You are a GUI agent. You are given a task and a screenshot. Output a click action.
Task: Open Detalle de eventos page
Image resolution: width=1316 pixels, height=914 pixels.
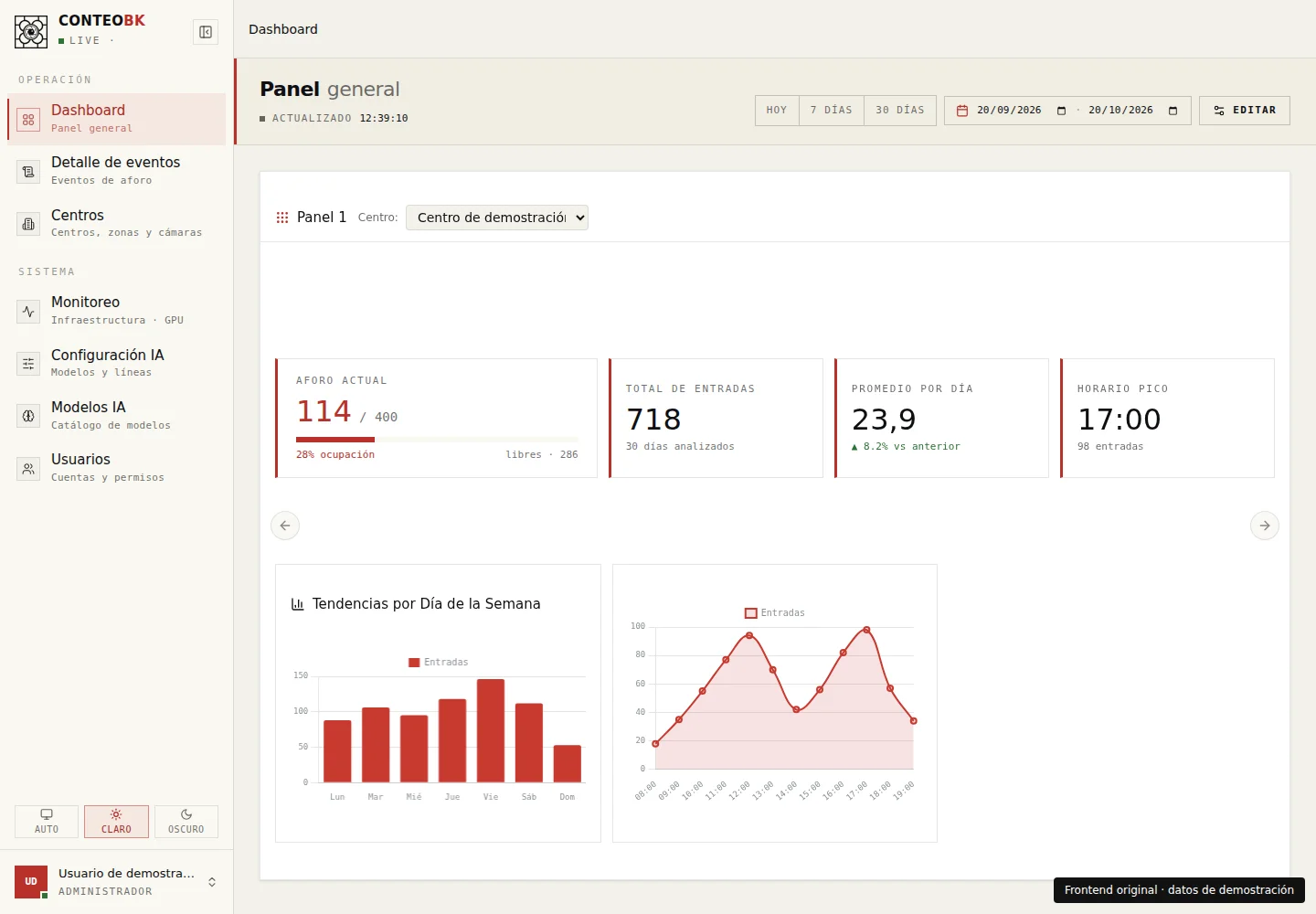(116, 171)
